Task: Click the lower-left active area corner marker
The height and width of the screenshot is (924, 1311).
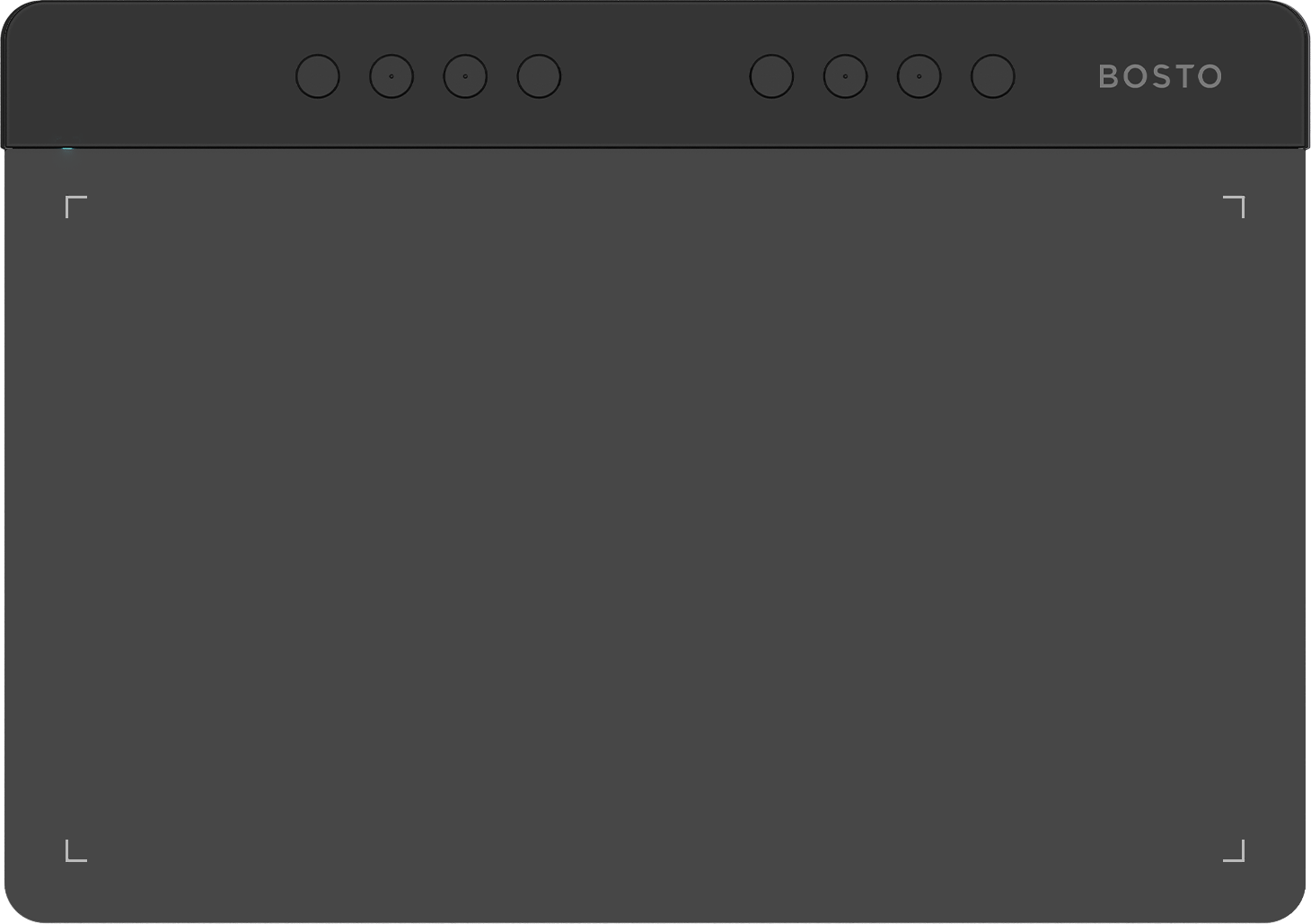Action: coord(75,850)
